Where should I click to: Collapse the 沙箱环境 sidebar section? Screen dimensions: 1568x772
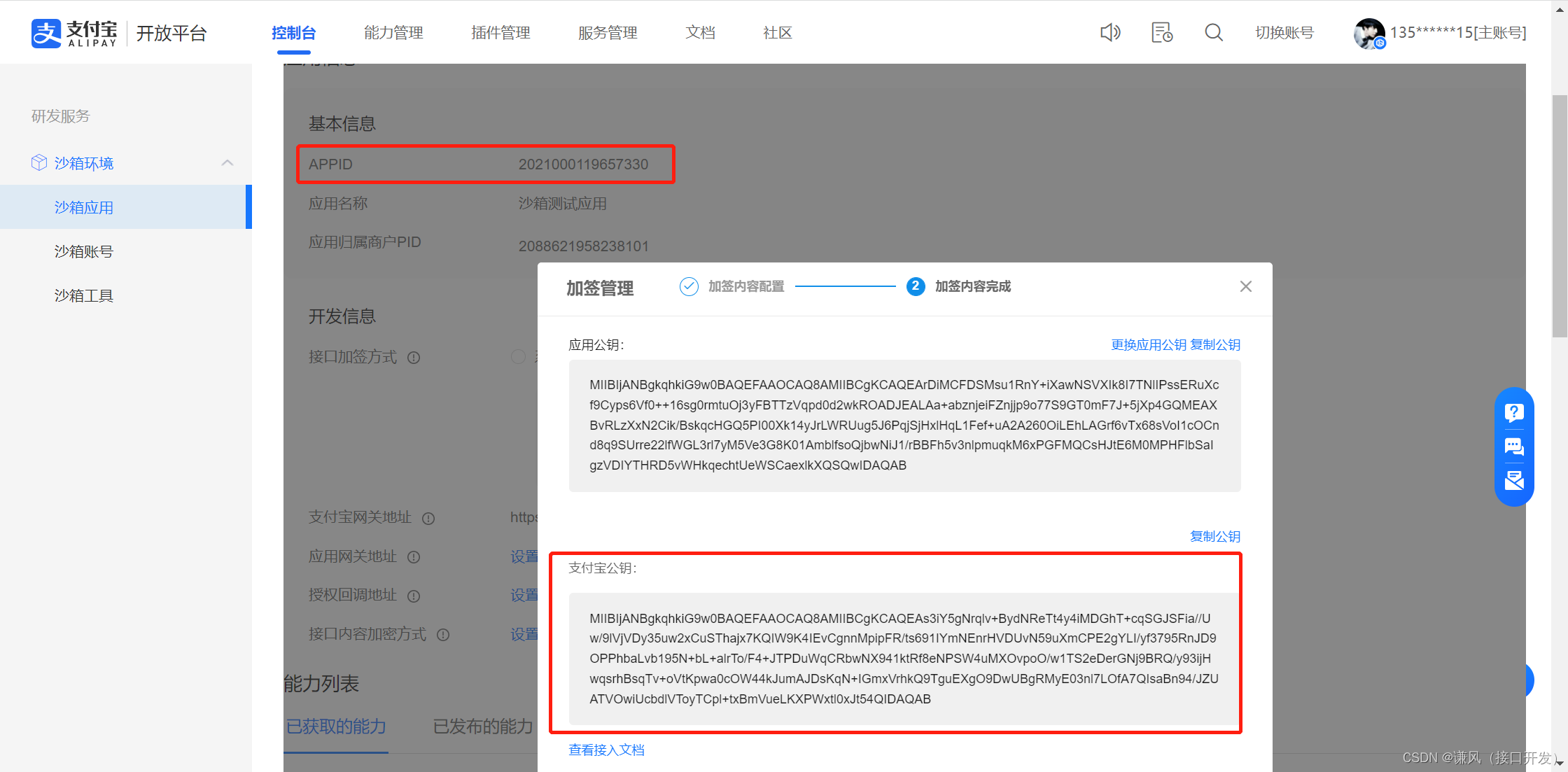point(227,163)
